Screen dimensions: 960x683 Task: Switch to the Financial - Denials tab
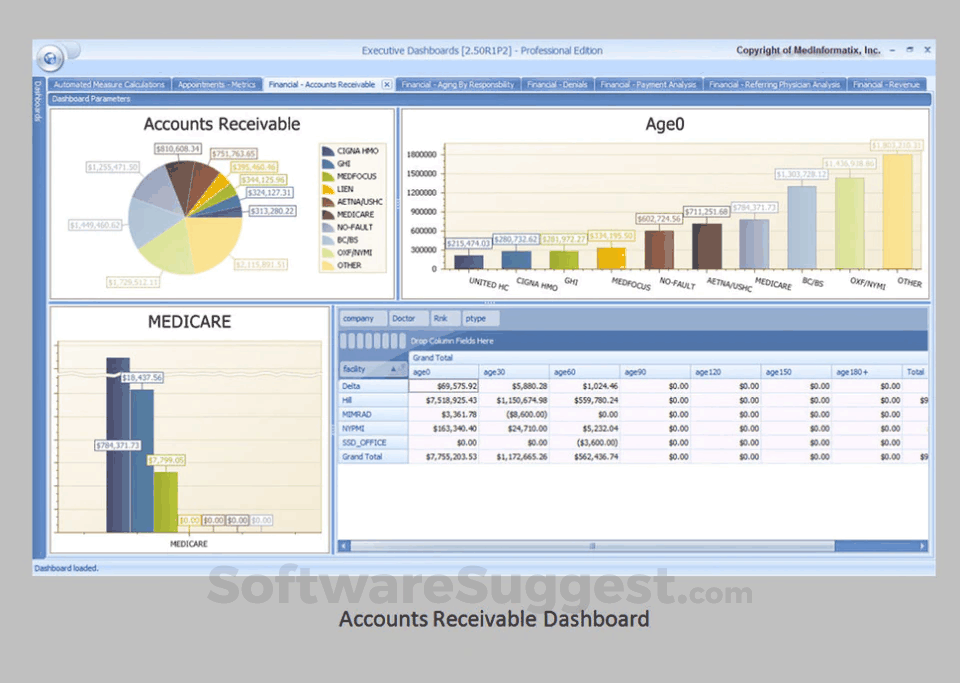557,84
